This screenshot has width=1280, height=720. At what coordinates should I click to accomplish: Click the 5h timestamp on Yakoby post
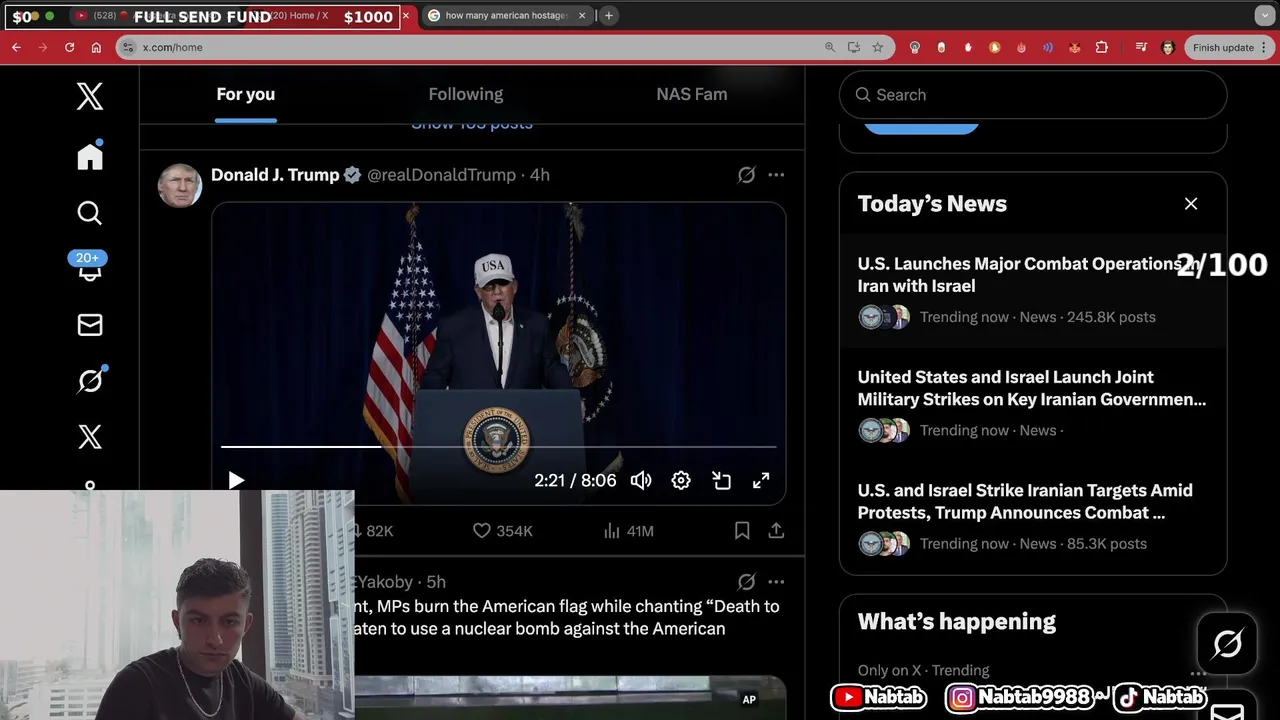coord(436,582)
